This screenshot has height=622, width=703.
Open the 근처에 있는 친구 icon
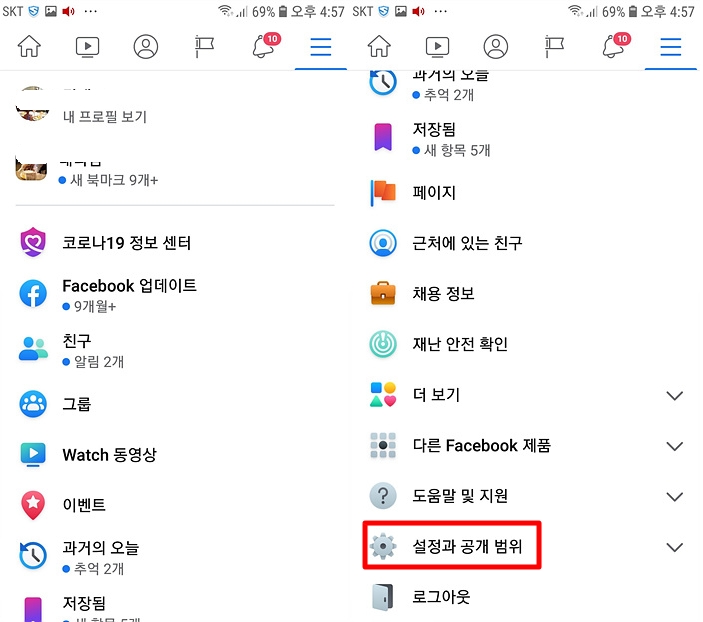(383, 243)
